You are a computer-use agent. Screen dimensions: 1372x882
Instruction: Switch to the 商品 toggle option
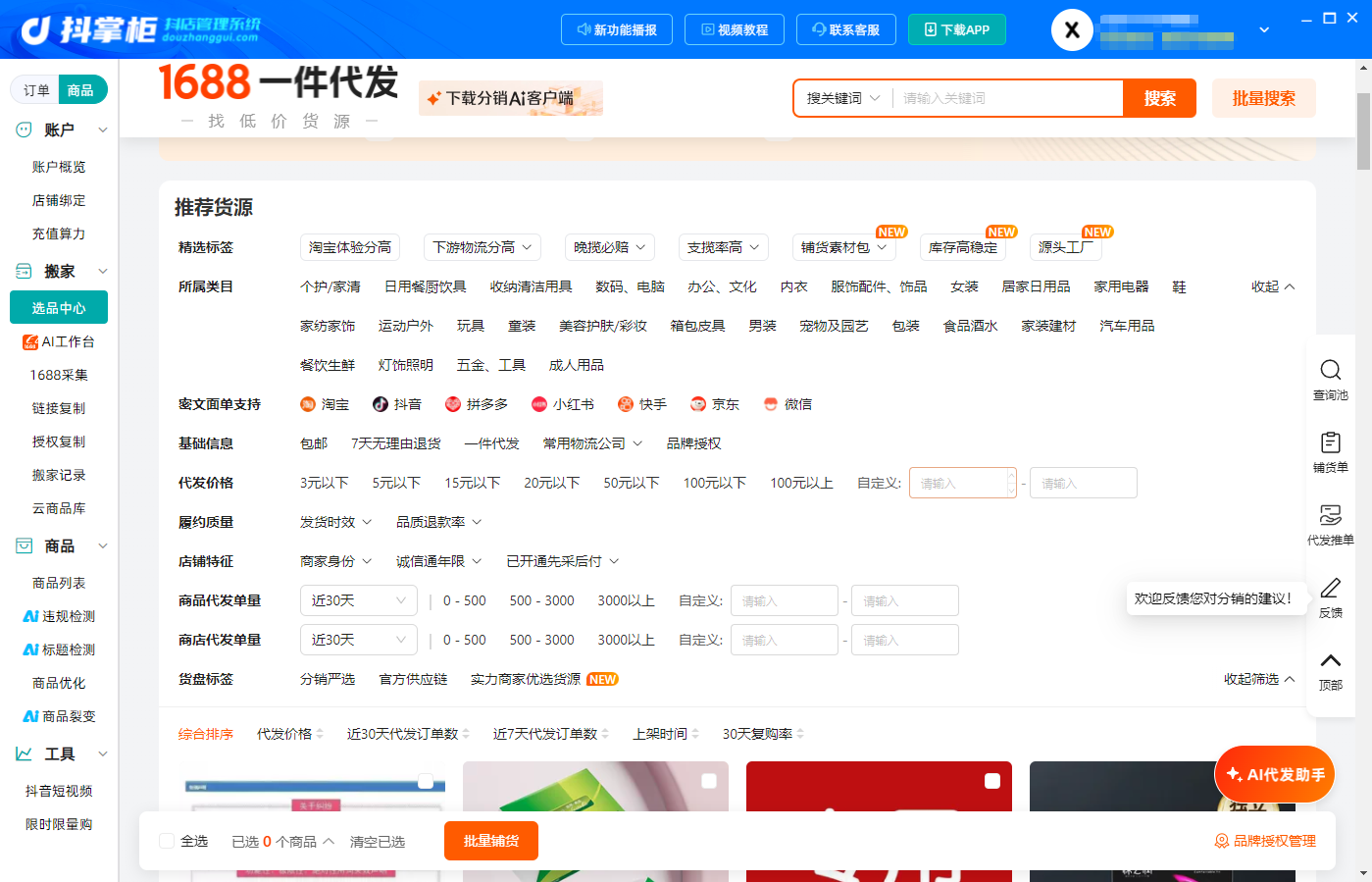81,90
